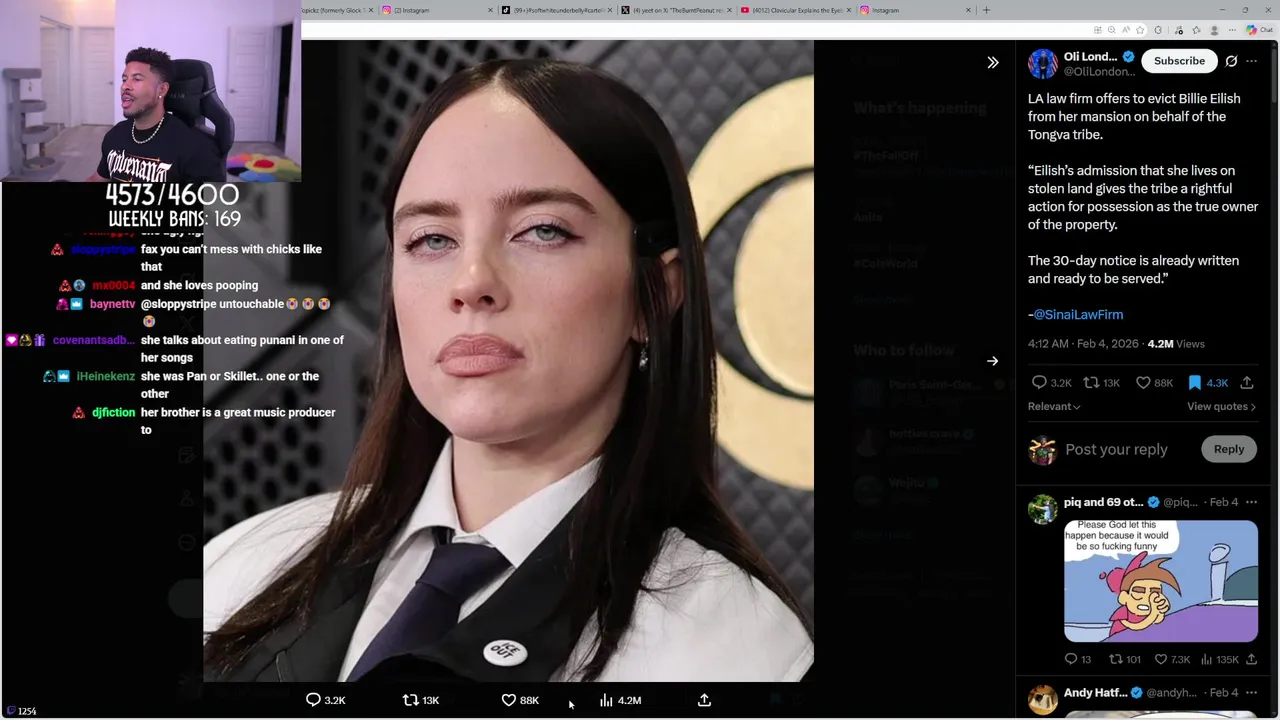
Task: Click the Reply button
Action: pos(1229,449)
